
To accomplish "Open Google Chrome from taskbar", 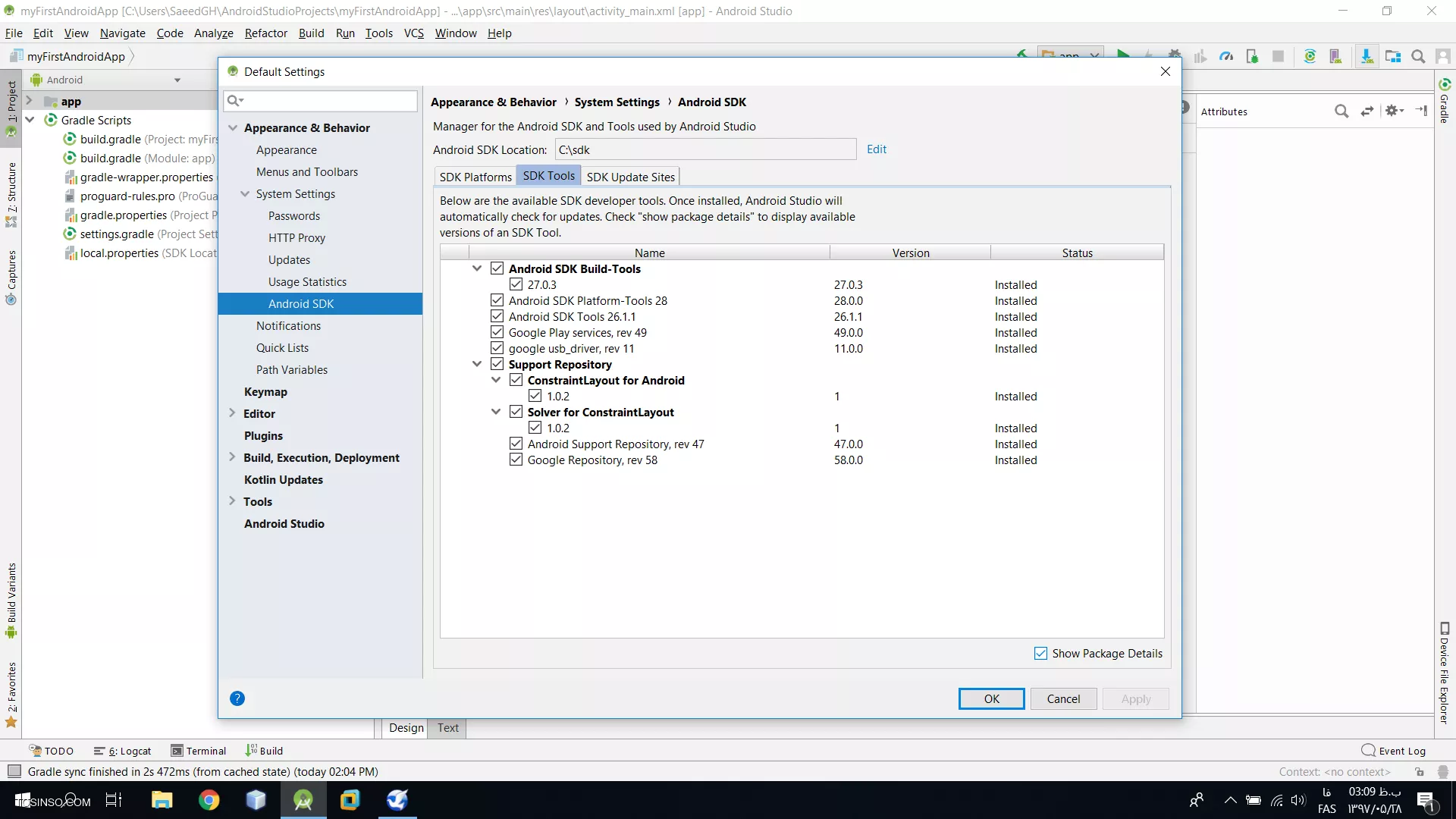I will [209, 800].
